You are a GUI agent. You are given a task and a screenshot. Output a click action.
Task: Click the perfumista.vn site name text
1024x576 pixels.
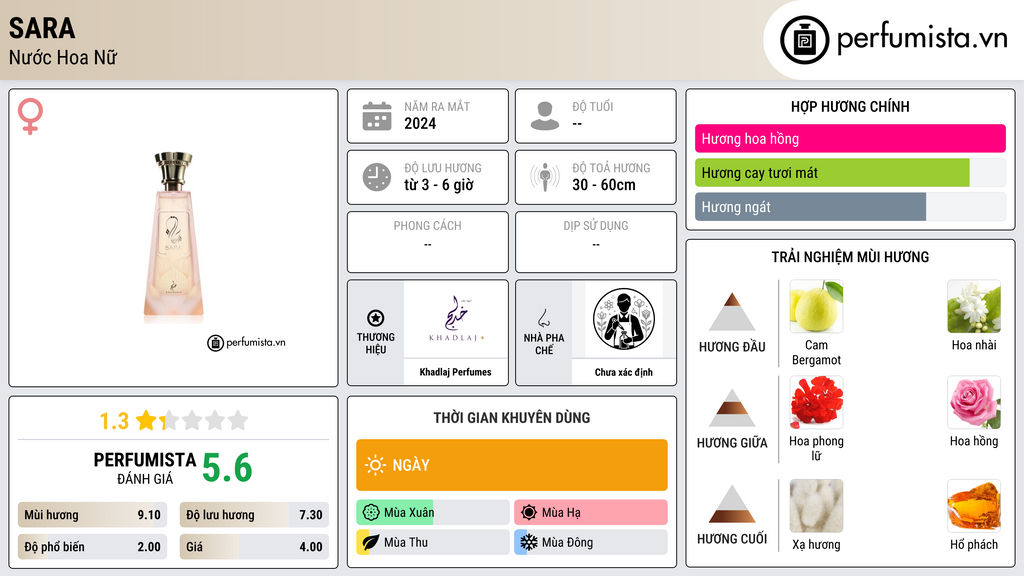922,38
